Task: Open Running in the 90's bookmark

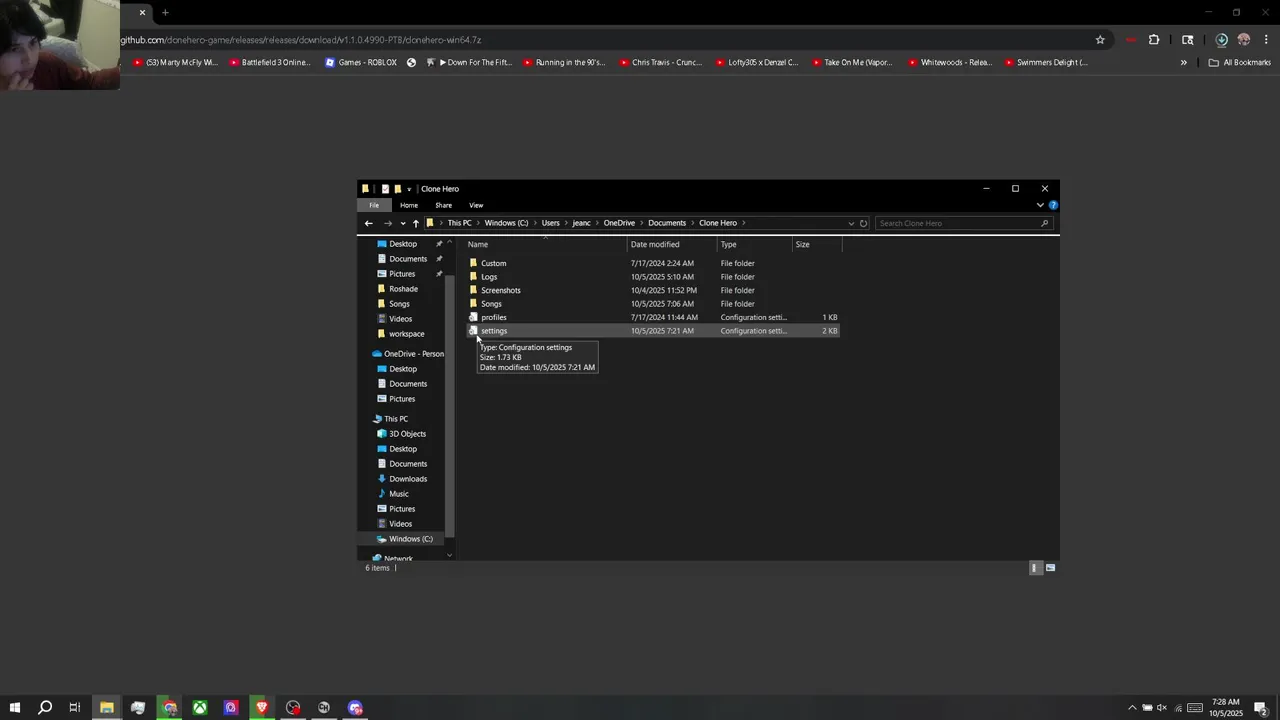Action: tap(564, 62)
